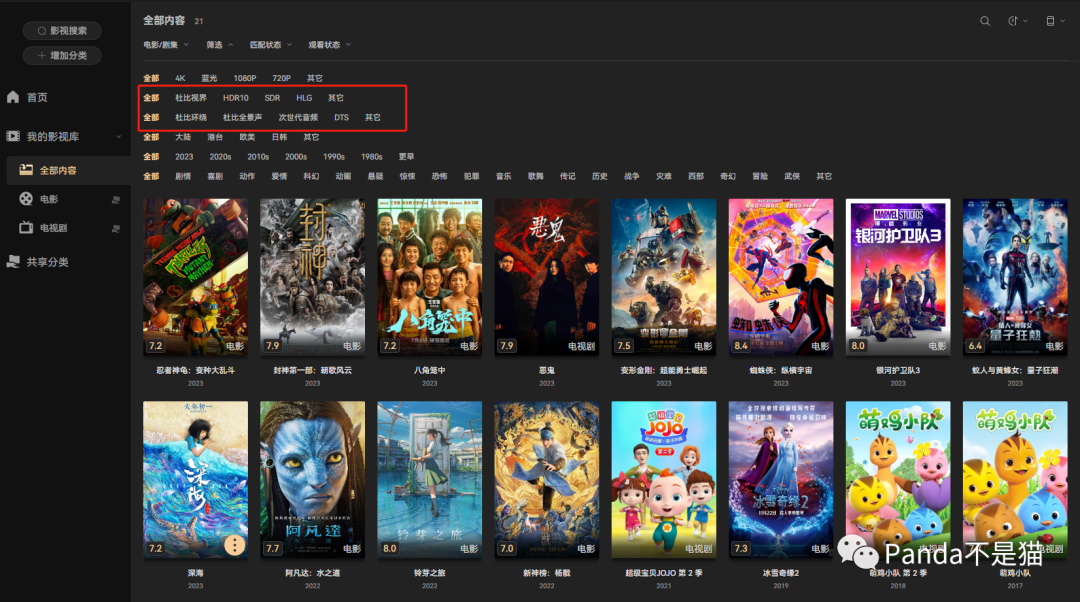
Task: Click the 蜘蛛侠:纵横宇宙 title text
Action: click(781, 371)
